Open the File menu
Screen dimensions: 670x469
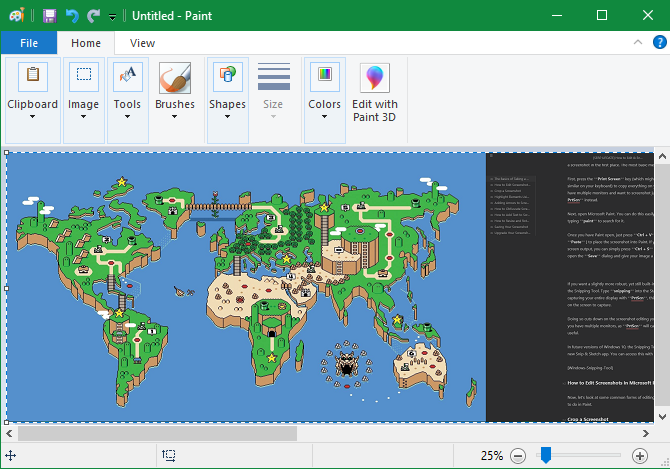pos(29,43)
